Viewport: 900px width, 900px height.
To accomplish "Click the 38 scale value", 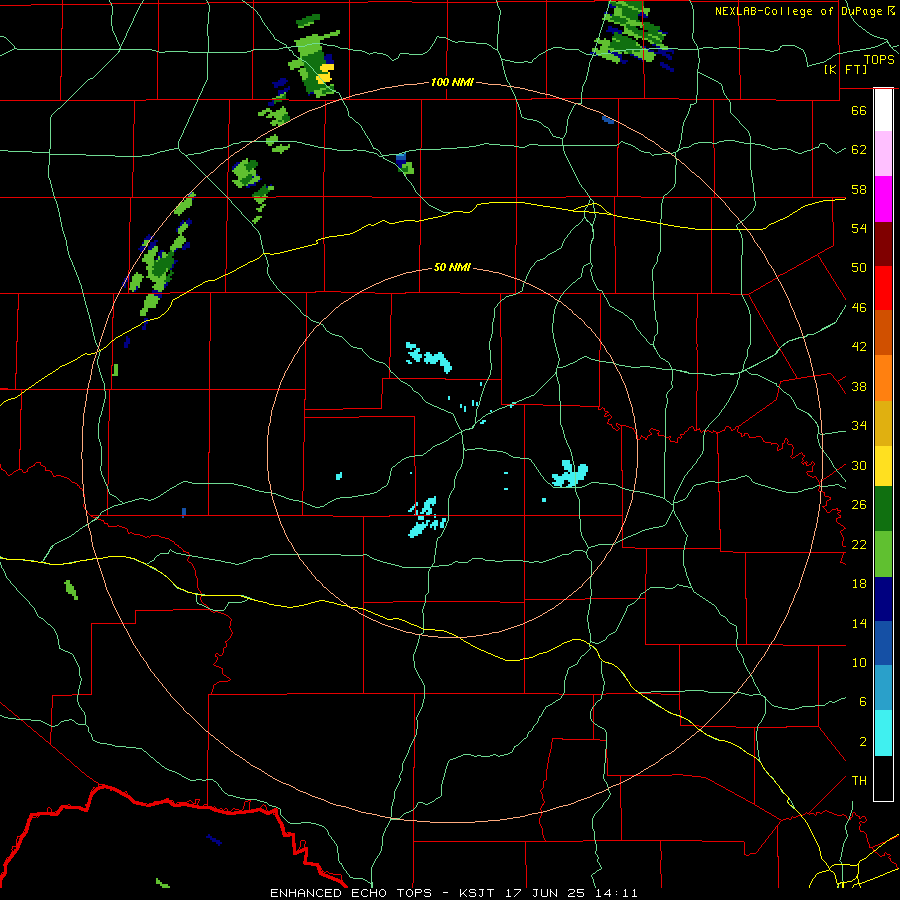I will 859,386.
